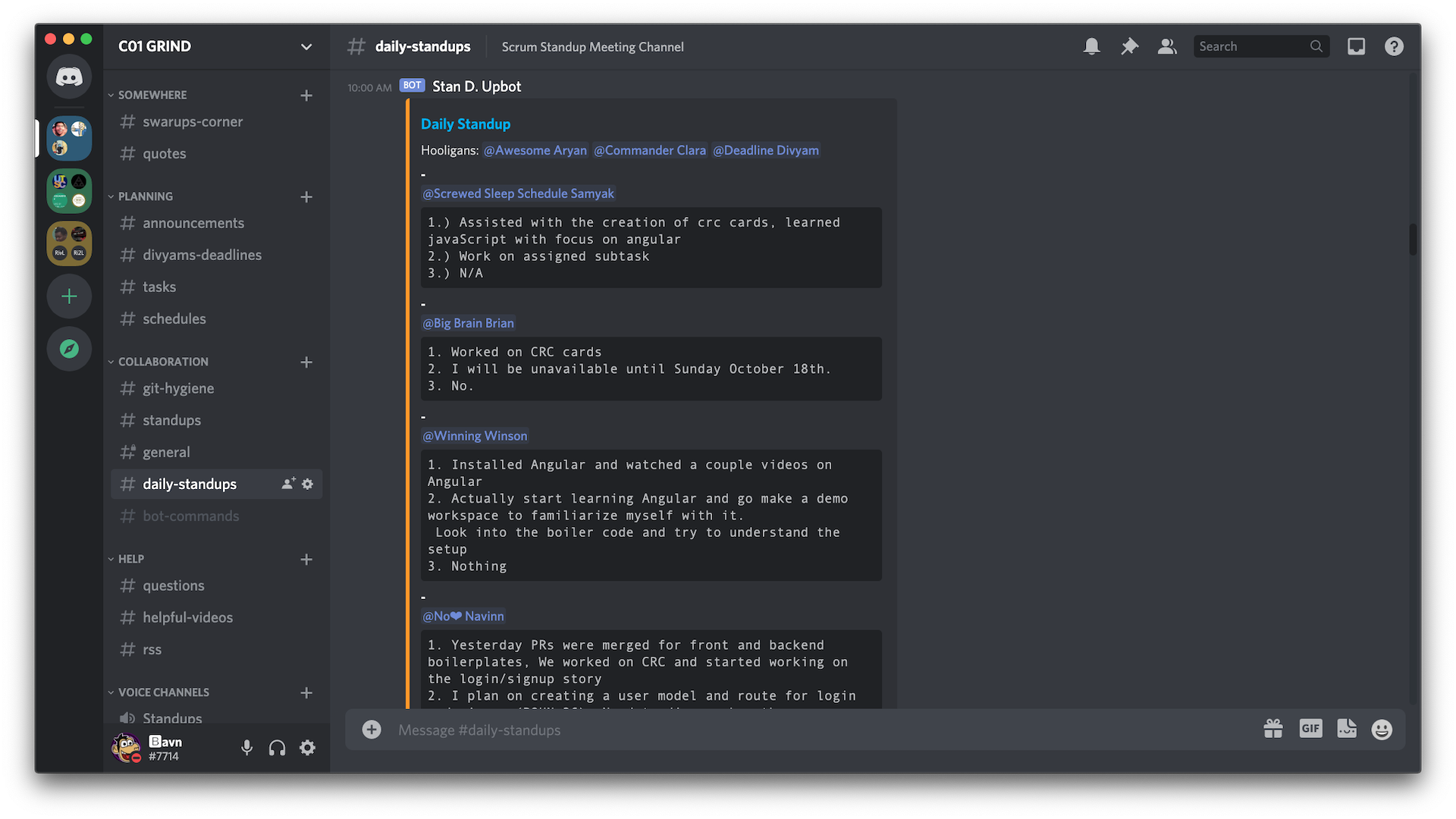Screen dimensions: 1456x819
Task: Open the gift Nitro icon
Action: (1273, 729)
